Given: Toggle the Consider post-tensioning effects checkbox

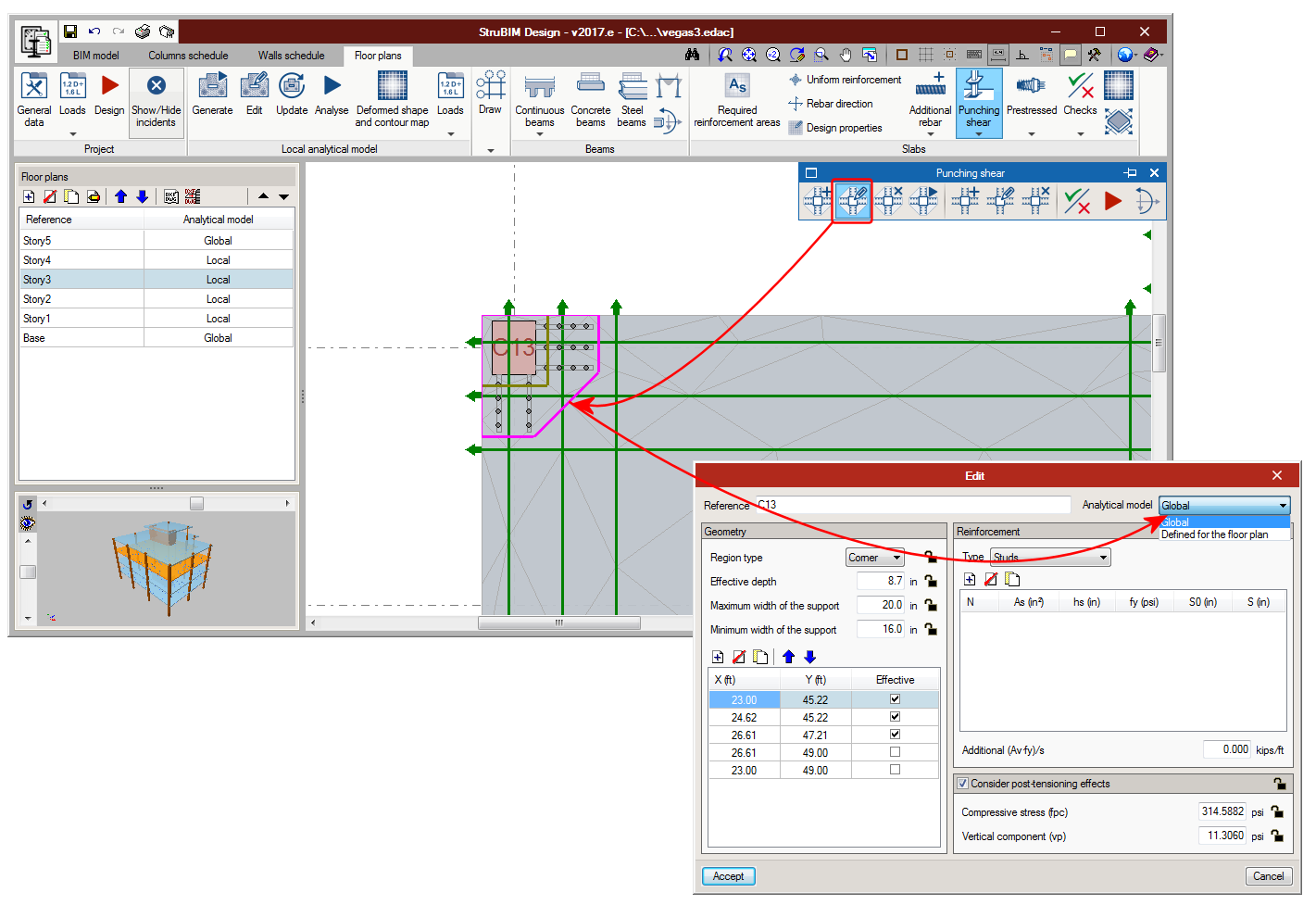Looking at the screenshot, I should [x=963, y=784].
